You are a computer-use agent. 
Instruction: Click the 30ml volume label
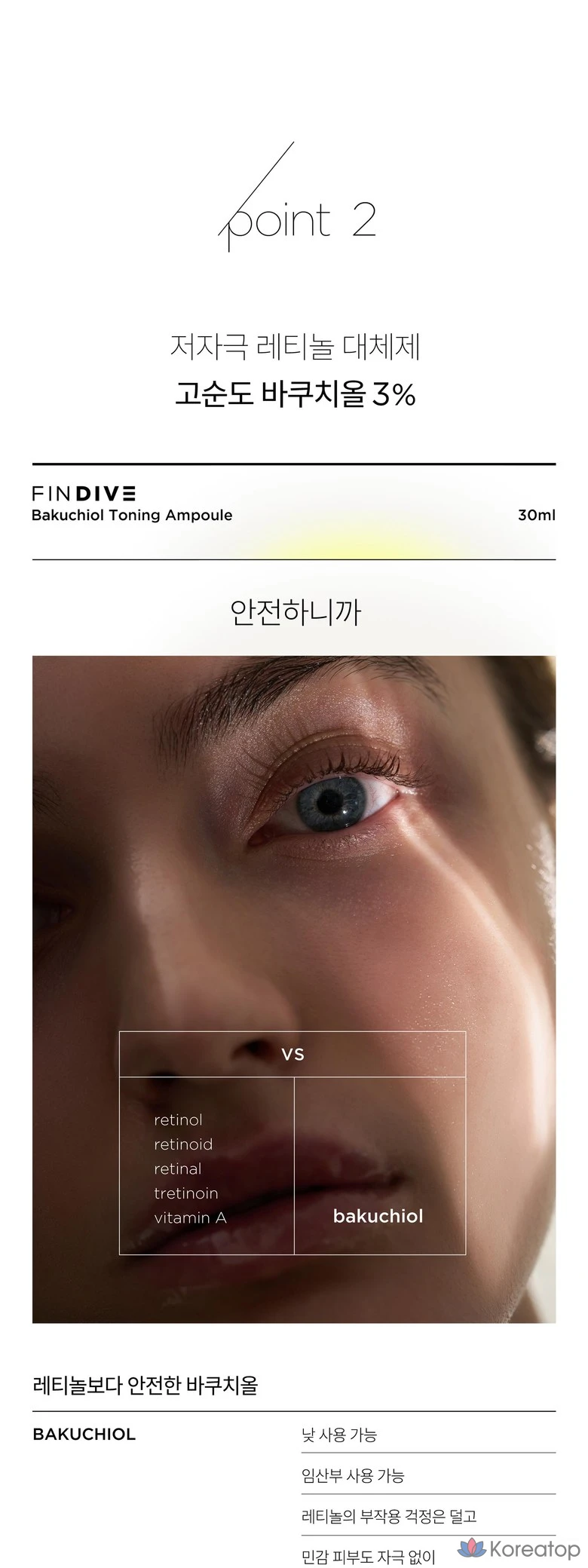click(x=537, y=515)
